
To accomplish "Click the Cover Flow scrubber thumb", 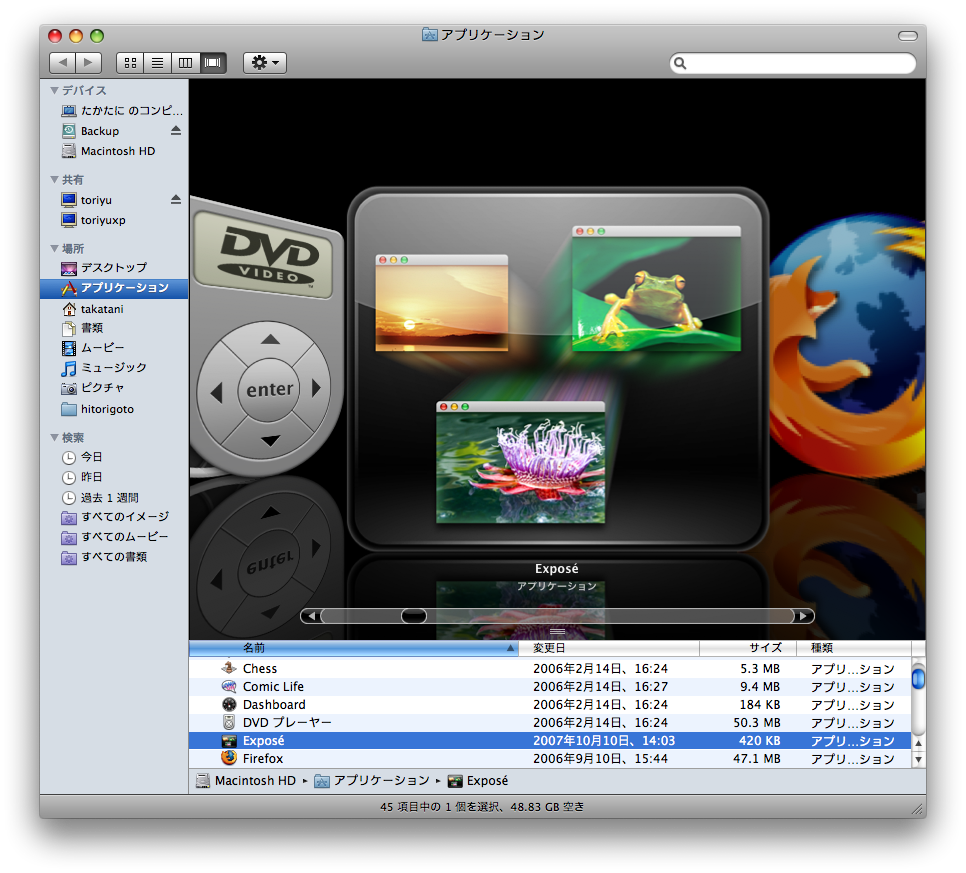I will click(x=413, y=616).
